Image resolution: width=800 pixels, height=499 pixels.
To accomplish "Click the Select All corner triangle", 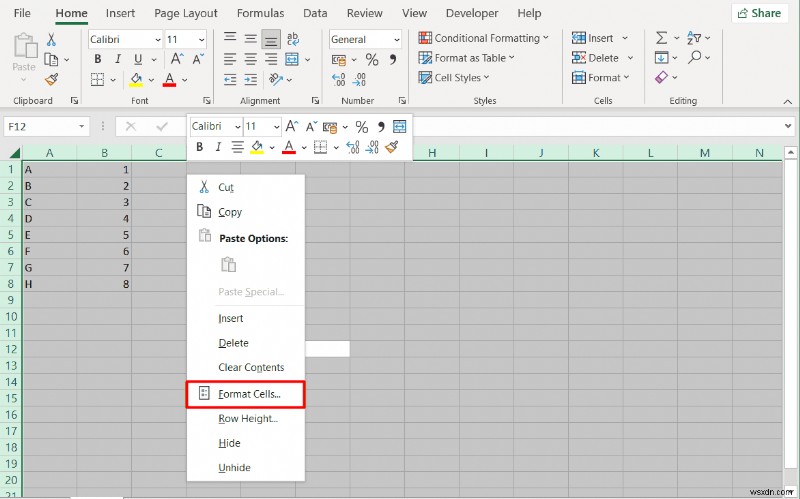I will tap(15, 153).
